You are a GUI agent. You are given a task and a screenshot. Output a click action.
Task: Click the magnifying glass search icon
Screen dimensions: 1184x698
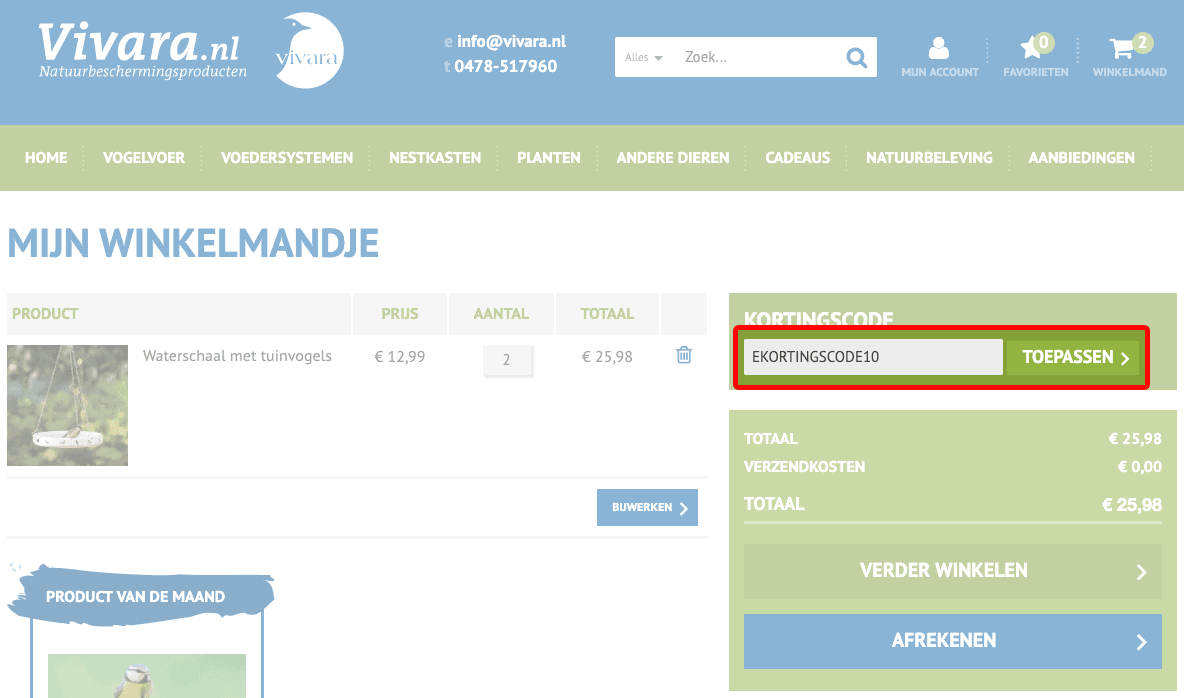coord(856,57)
